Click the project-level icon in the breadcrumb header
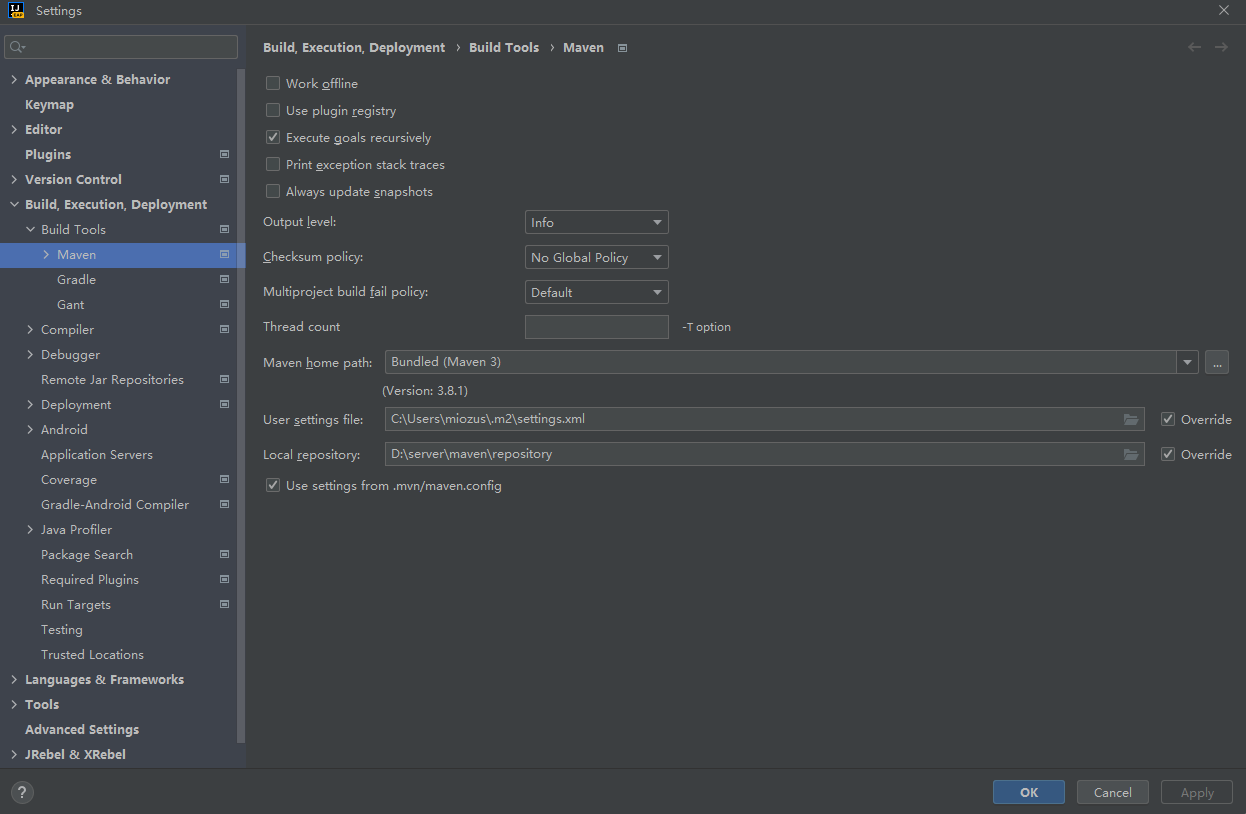 point(622,48)
